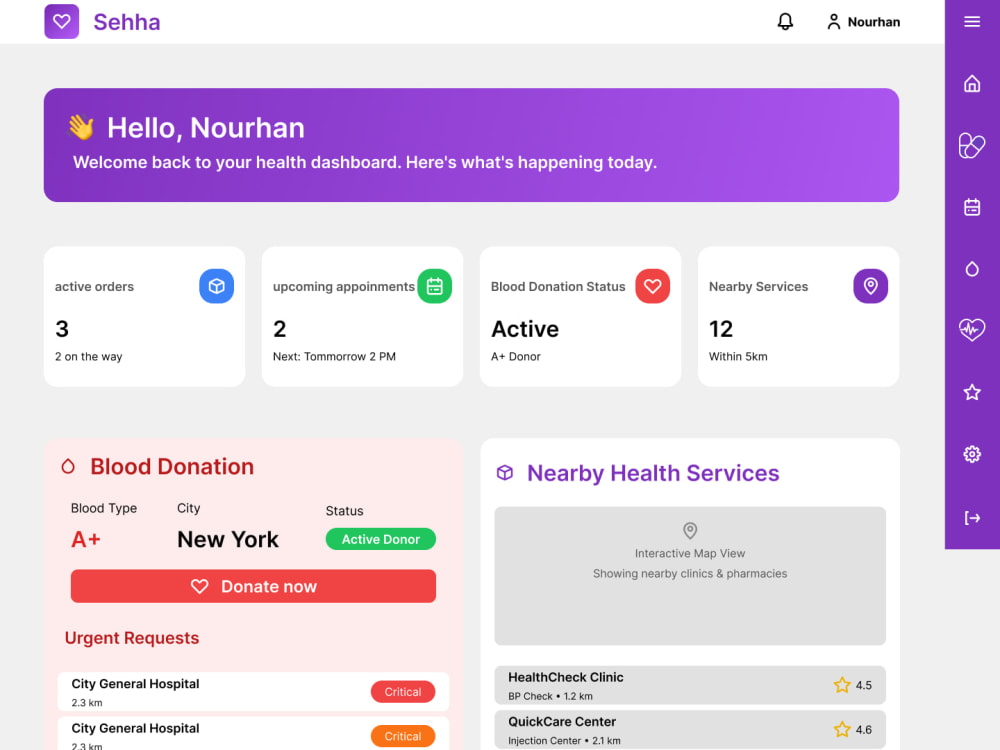Click red heart icon on Blood Donation Status
Screen dimensions: 1000x750
[x=652, y=286]
